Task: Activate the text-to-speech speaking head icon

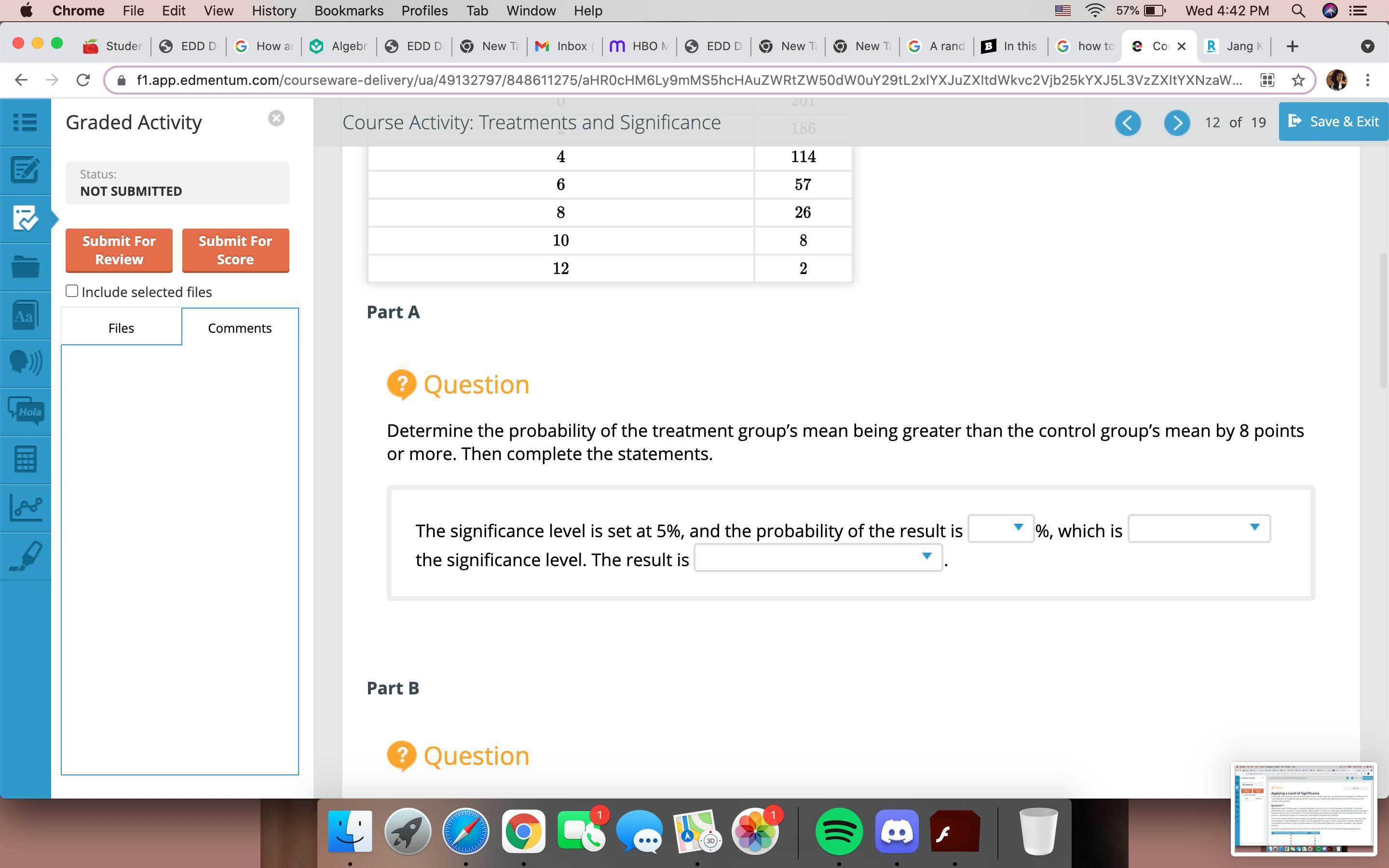Action: [x=25, y=363]
